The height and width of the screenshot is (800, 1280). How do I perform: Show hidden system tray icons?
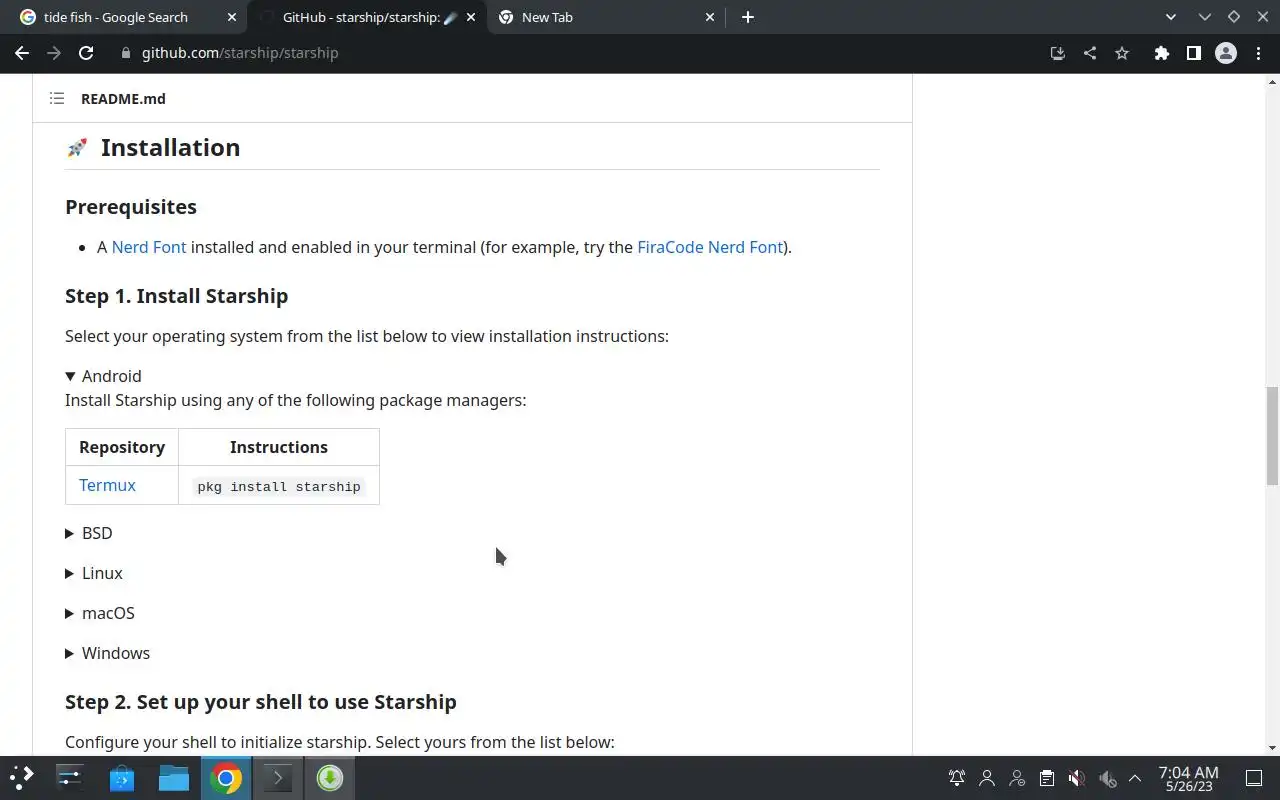pyautogui.click(x=1135, y=778)
